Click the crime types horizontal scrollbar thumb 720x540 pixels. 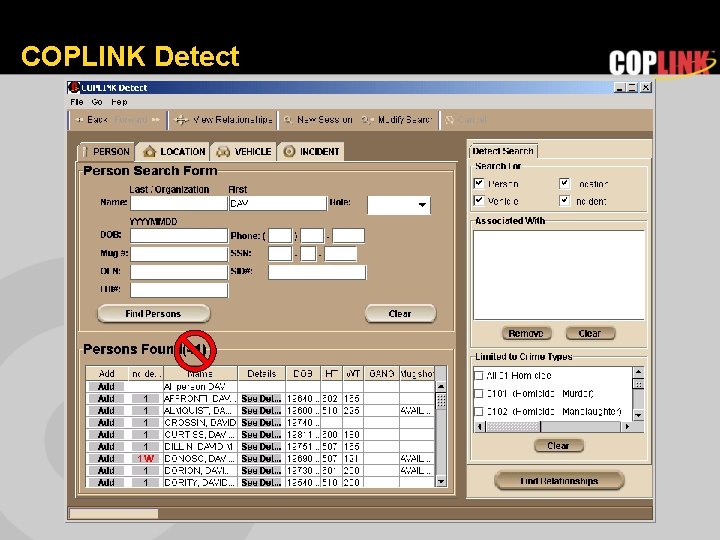pyautogui.click(x=513, y=427)
